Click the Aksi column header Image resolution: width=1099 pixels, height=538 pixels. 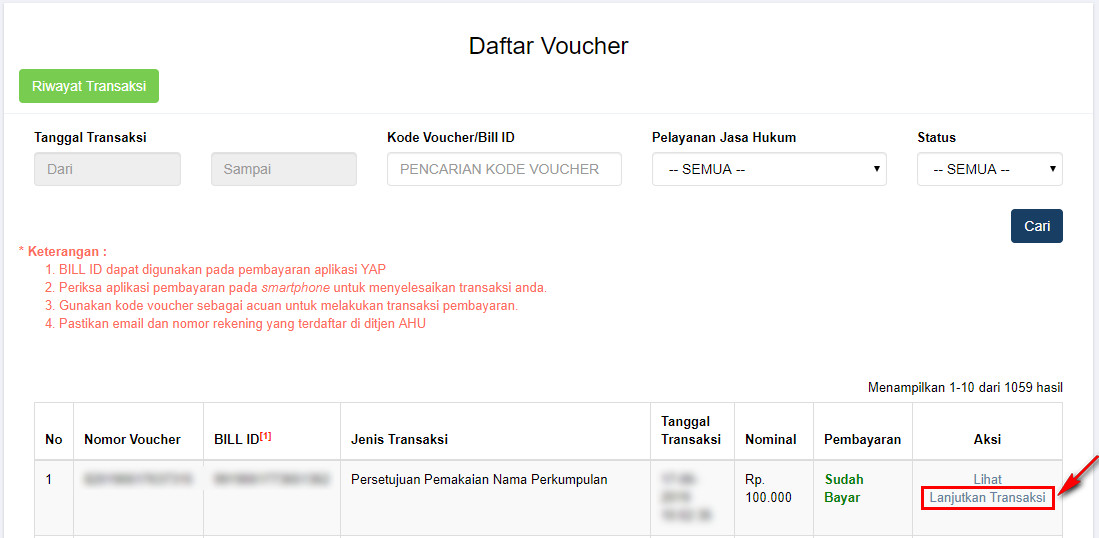(x=988, y=440)
